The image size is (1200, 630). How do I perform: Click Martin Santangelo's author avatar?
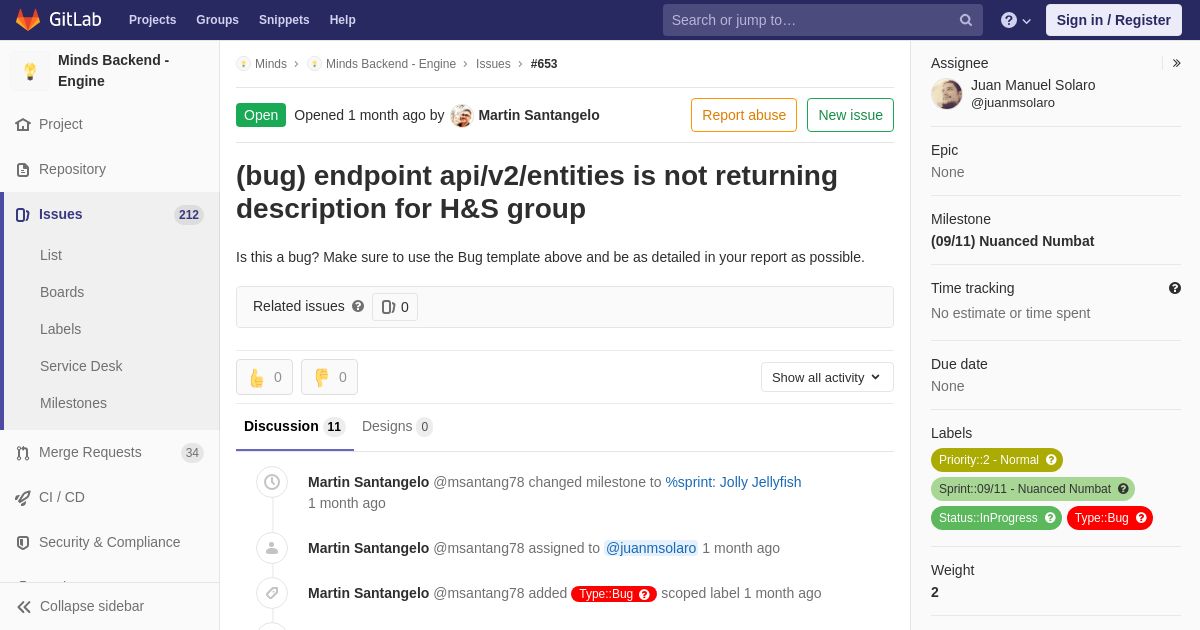[x=462, y=116]
